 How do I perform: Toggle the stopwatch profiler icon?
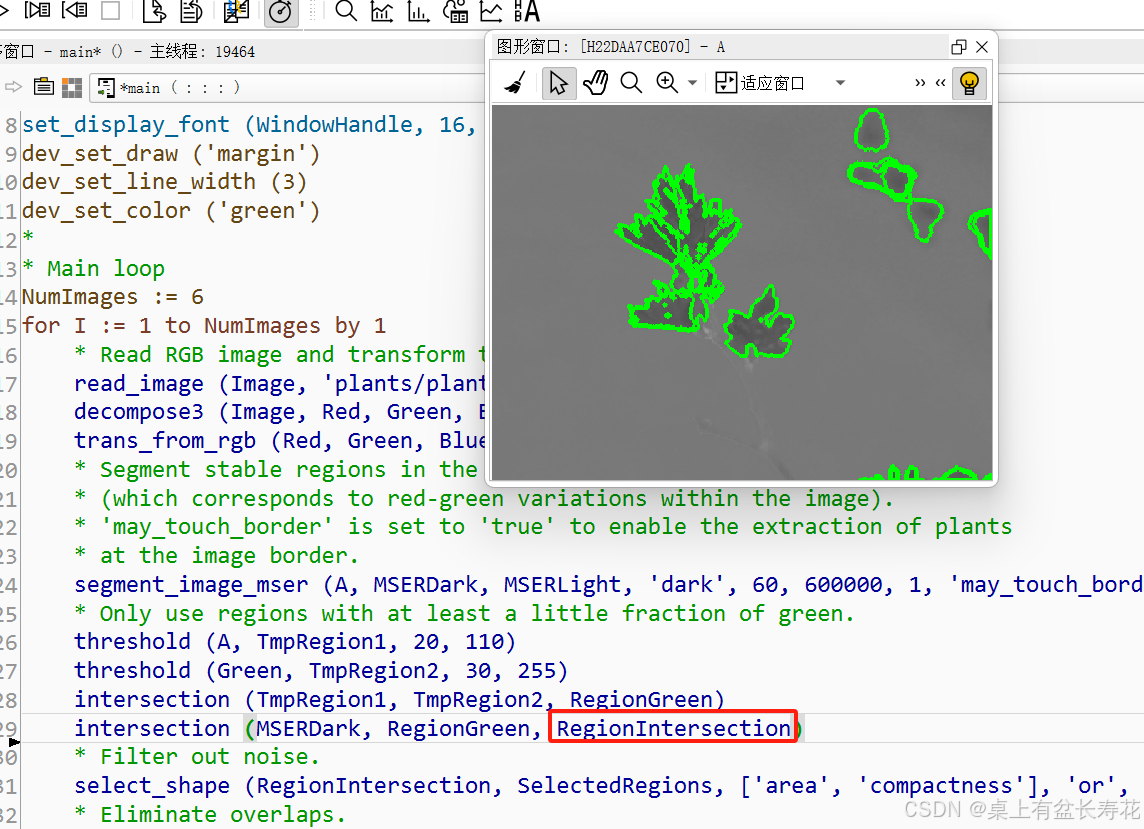point(280,11)
